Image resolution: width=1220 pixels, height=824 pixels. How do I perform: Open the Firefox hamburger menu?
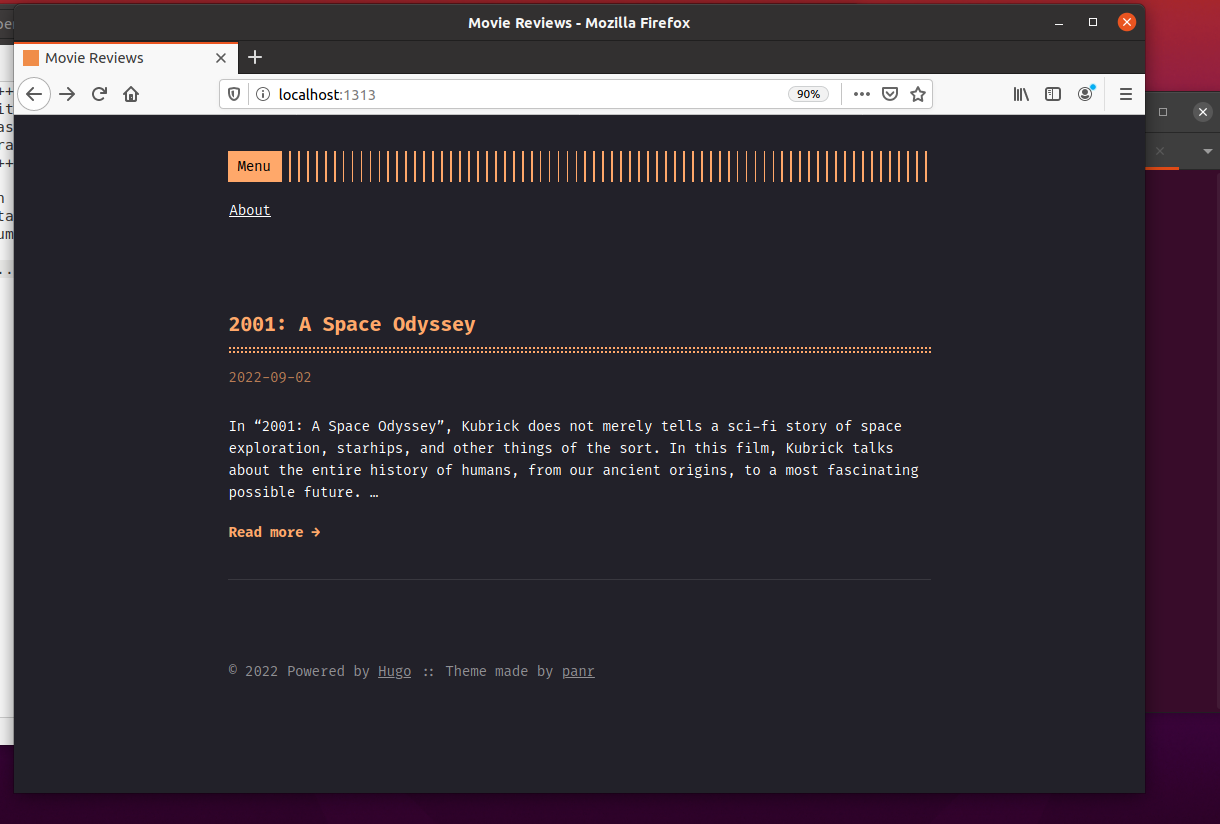pyautogui.click(x=1126, y=94)
